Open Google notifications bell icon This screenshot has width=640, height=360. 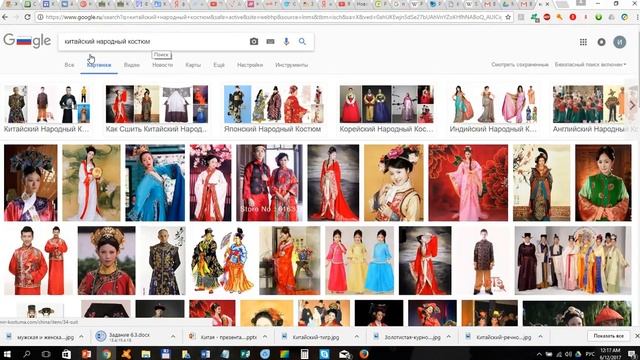point(601,42)
